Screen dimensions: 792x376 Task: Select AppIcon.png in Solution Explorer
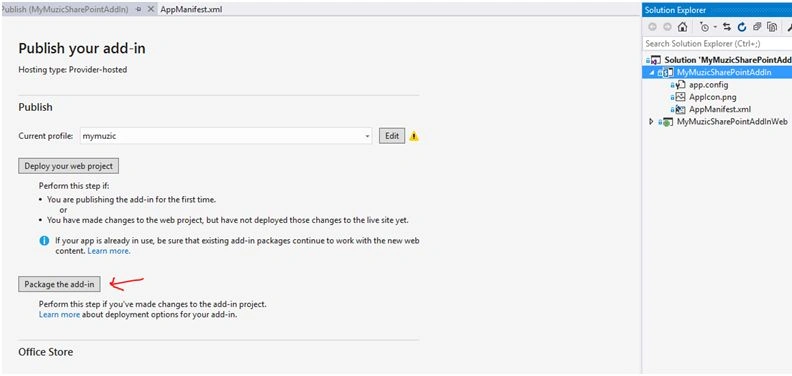click(x=712, y=97)
